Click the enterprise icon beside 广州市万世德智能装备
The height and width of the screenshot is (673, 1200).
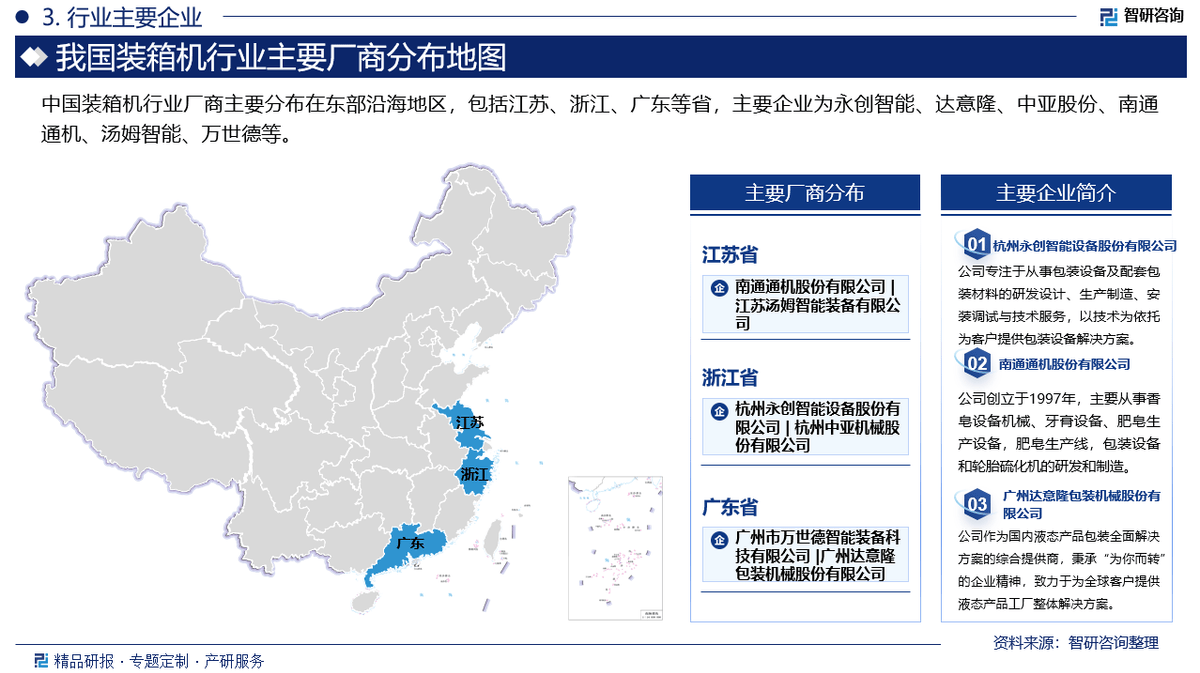[718, 540]
